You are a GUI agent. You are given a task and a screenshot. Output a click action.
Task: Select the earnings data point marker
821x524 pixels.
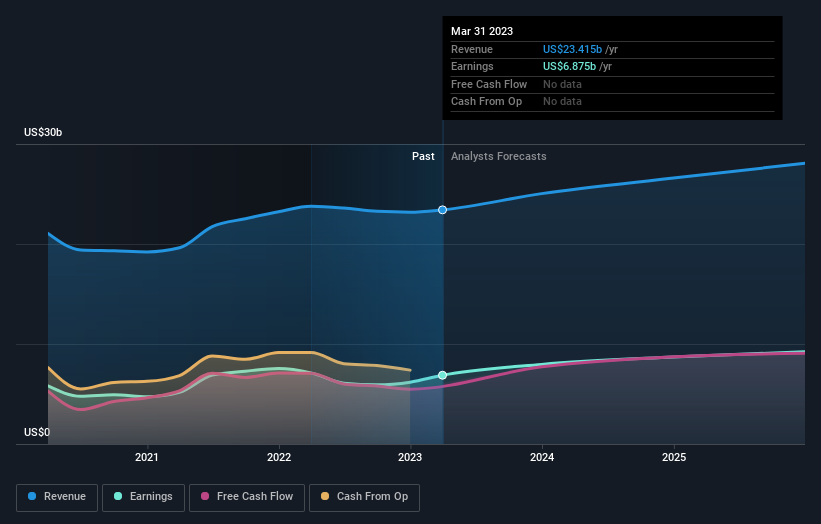click(442, 375)
